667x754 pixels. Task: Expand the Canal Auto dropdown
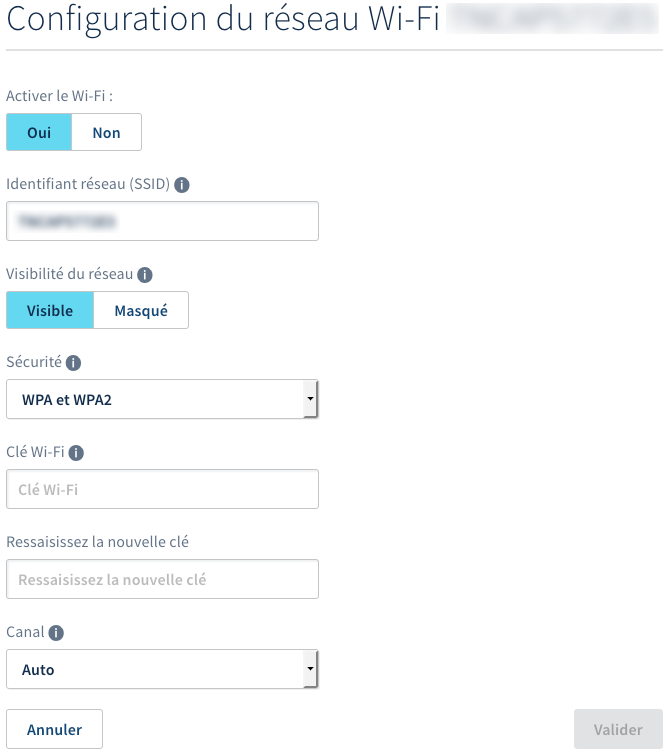(x=162, y=669)
